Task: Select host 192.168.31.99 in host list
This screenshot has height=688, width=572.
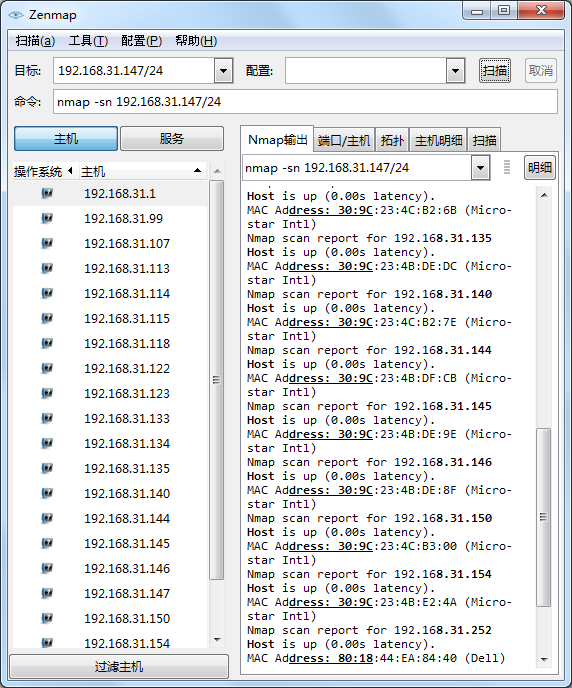Action: [x=110, y=219]
